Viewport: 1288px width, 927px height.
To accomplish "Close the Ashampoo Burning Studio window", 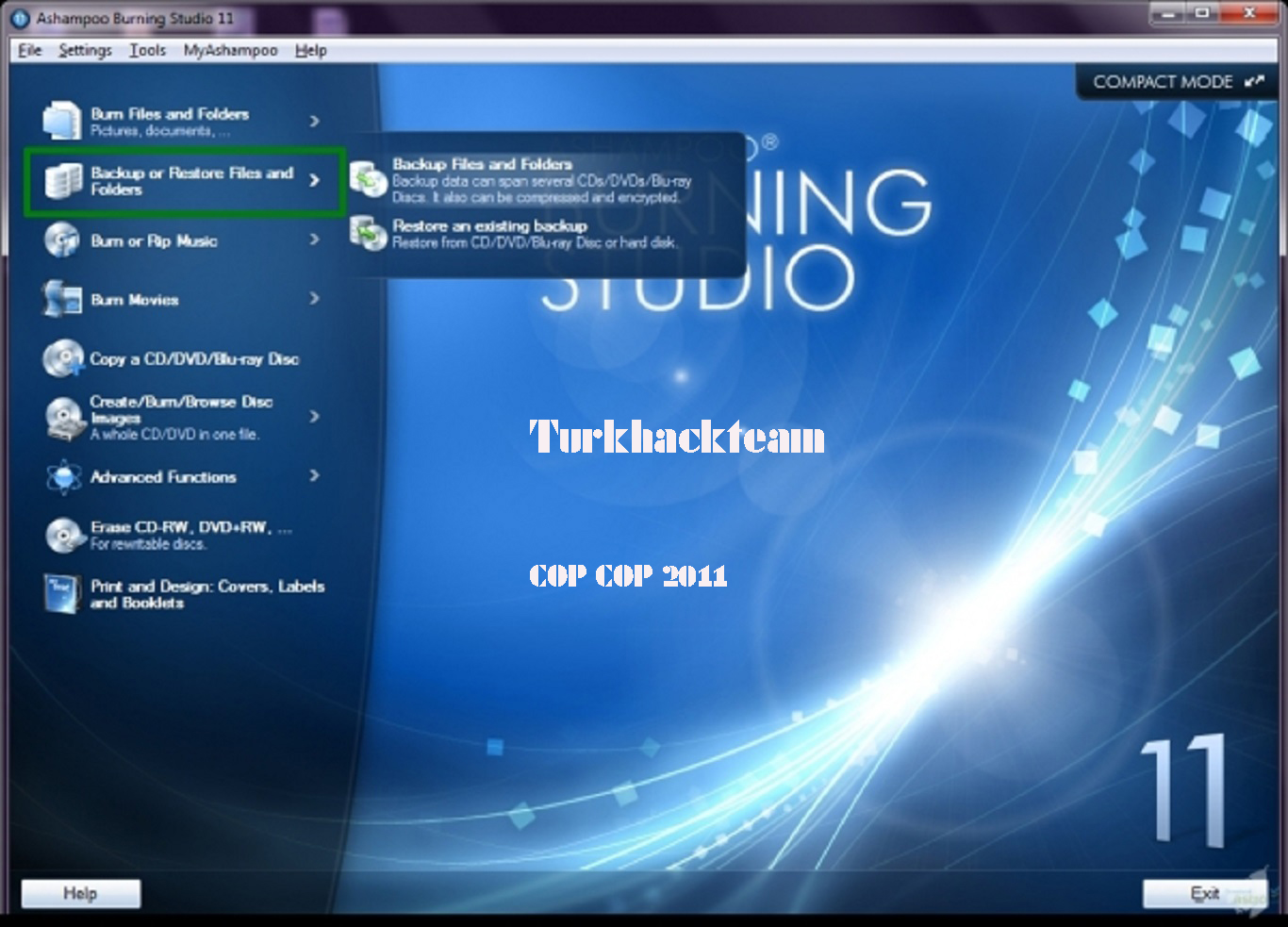I will (1248, 14).
